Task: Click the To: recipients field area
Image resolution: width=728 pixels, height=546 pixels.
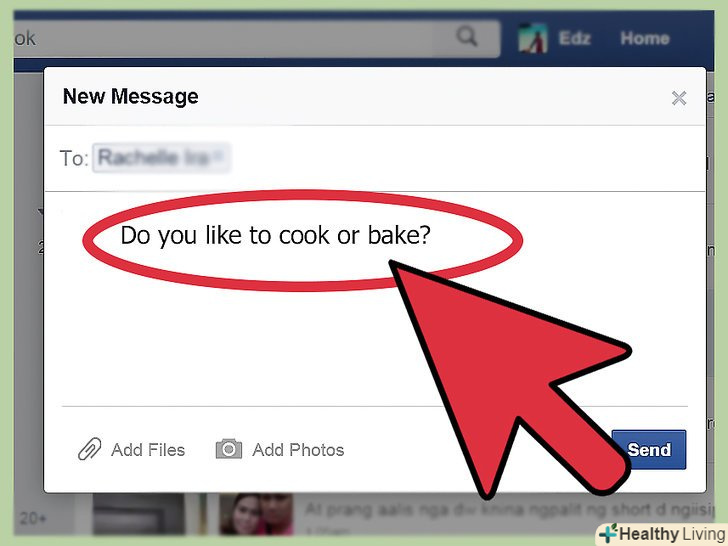Action: coord(375,158)
